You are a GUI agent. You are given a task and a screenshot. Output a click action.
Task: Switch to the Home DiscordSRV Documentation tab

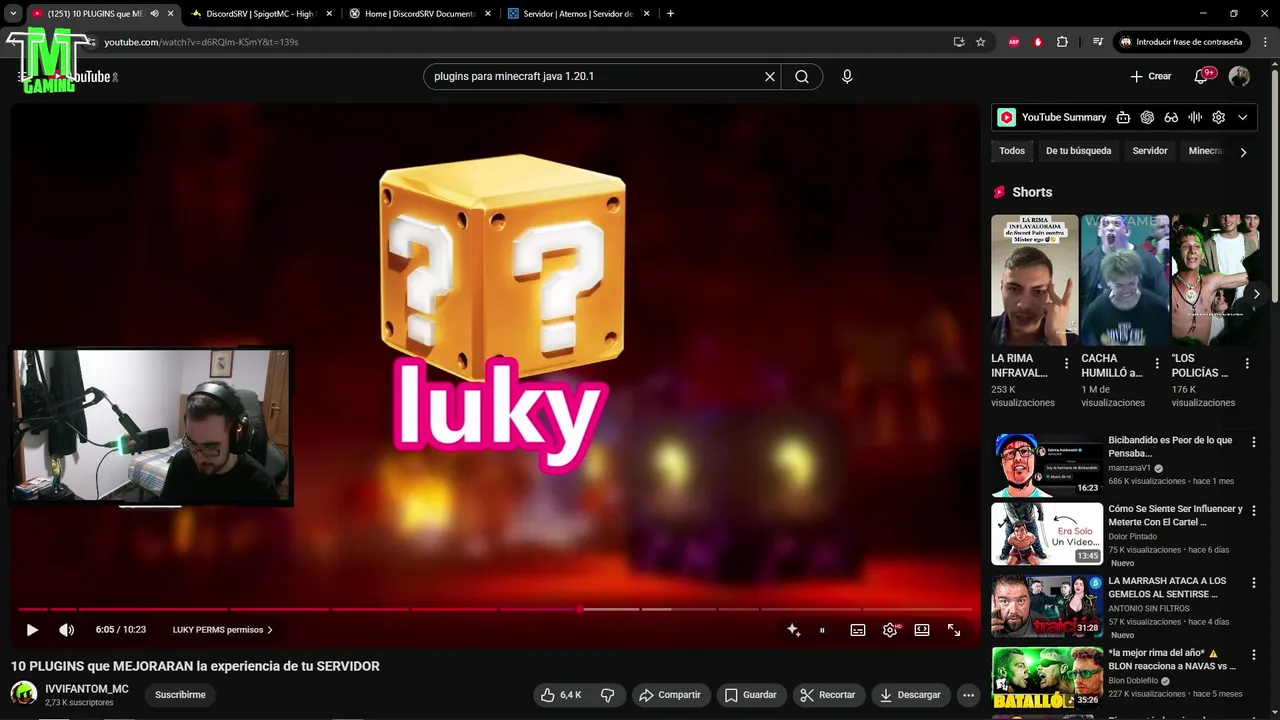click(420, 14)
